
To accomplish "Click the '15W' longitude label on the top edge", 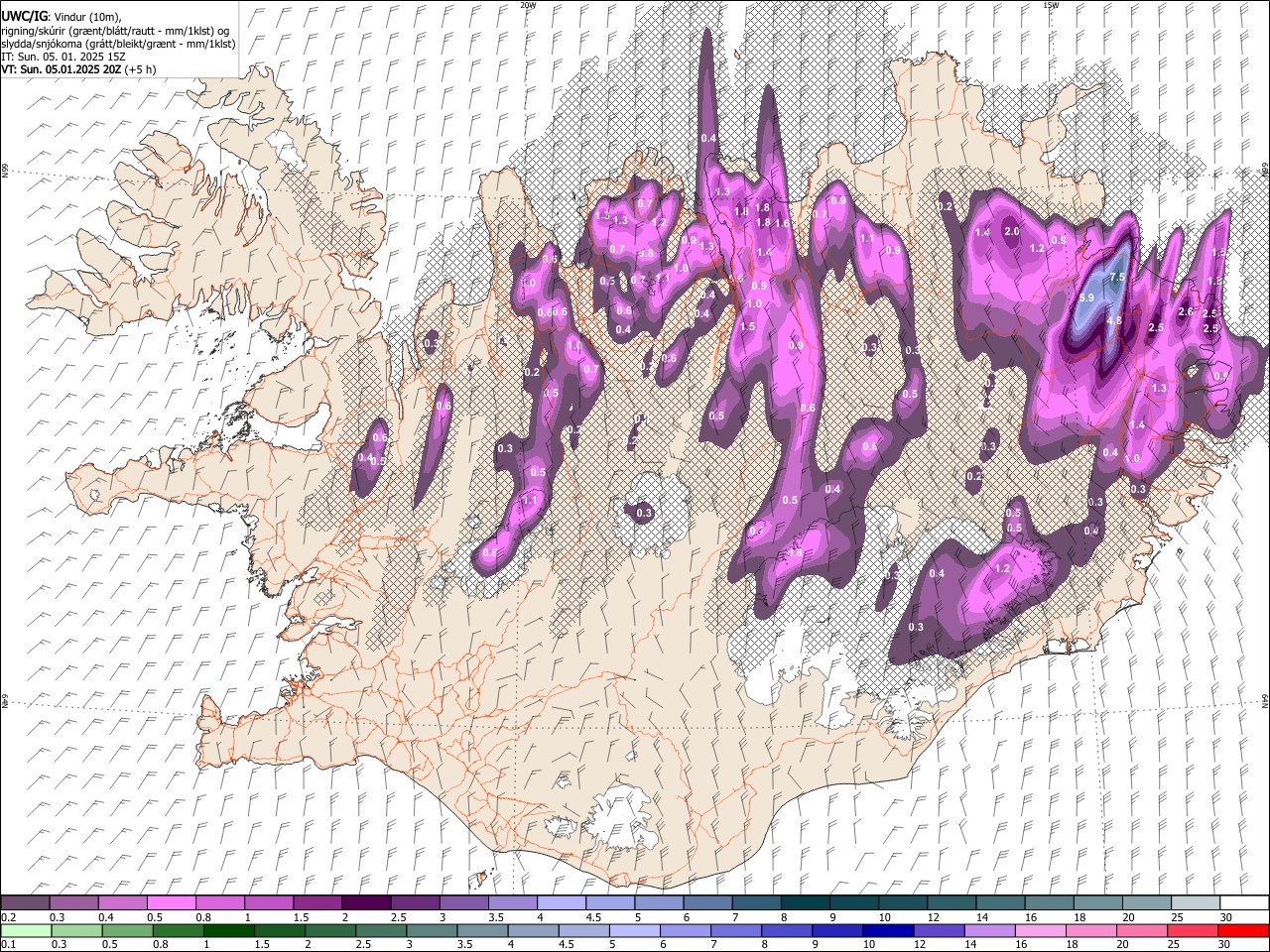I will click(1051, 4).
